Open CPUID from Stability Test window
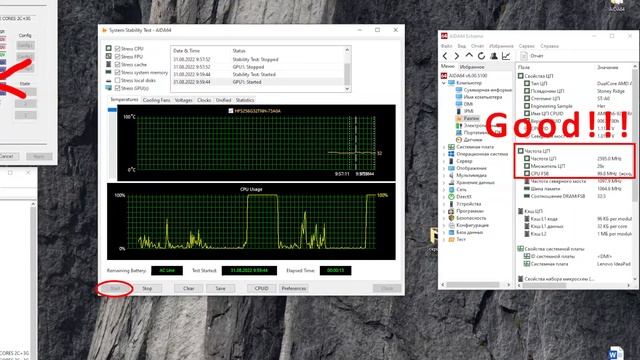Image resolution: width=640 pixels, height=360 pixels. point(261,288)
